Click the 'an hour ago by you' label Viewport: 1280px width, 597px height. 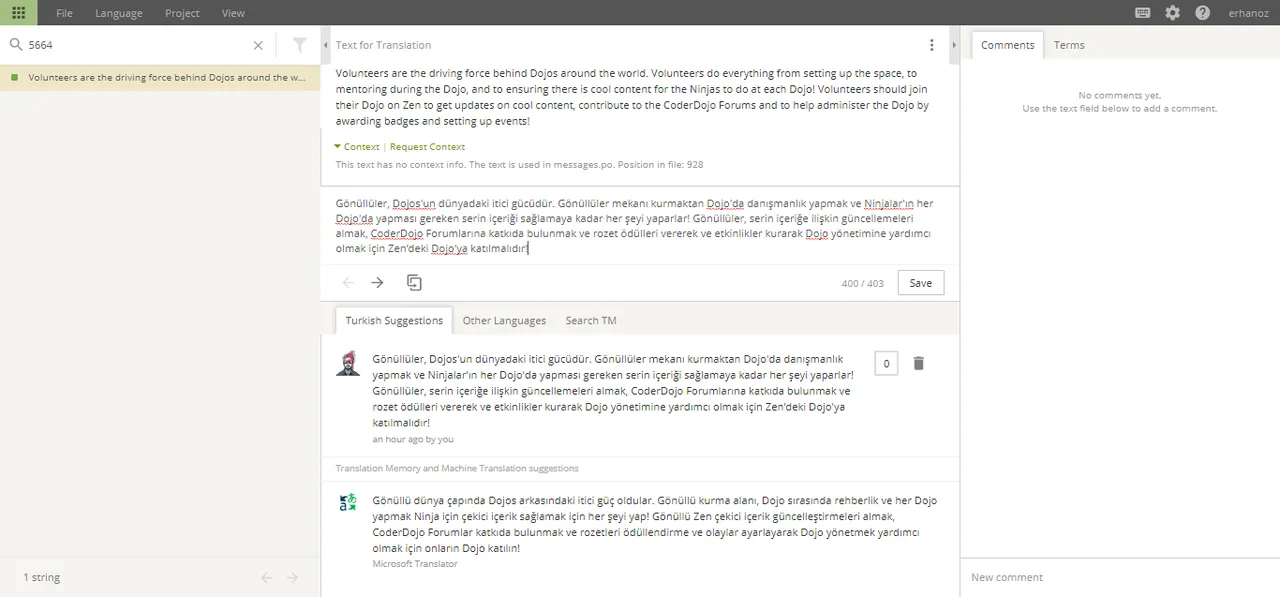point(413,439)
